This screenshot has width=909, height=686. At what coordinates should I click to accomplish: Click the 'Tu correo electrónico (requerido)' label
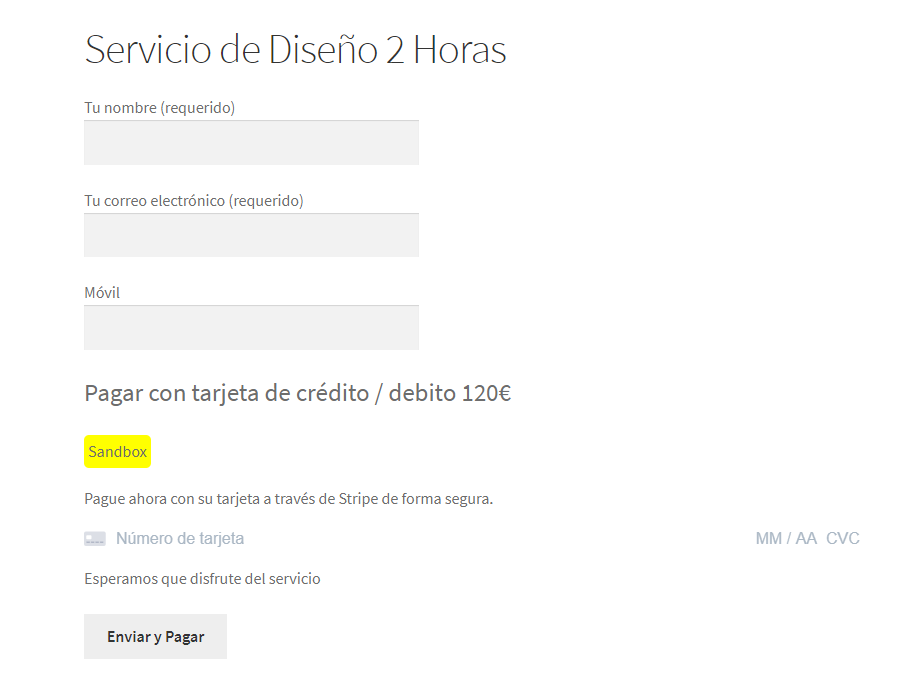click(x=194, y=201)
